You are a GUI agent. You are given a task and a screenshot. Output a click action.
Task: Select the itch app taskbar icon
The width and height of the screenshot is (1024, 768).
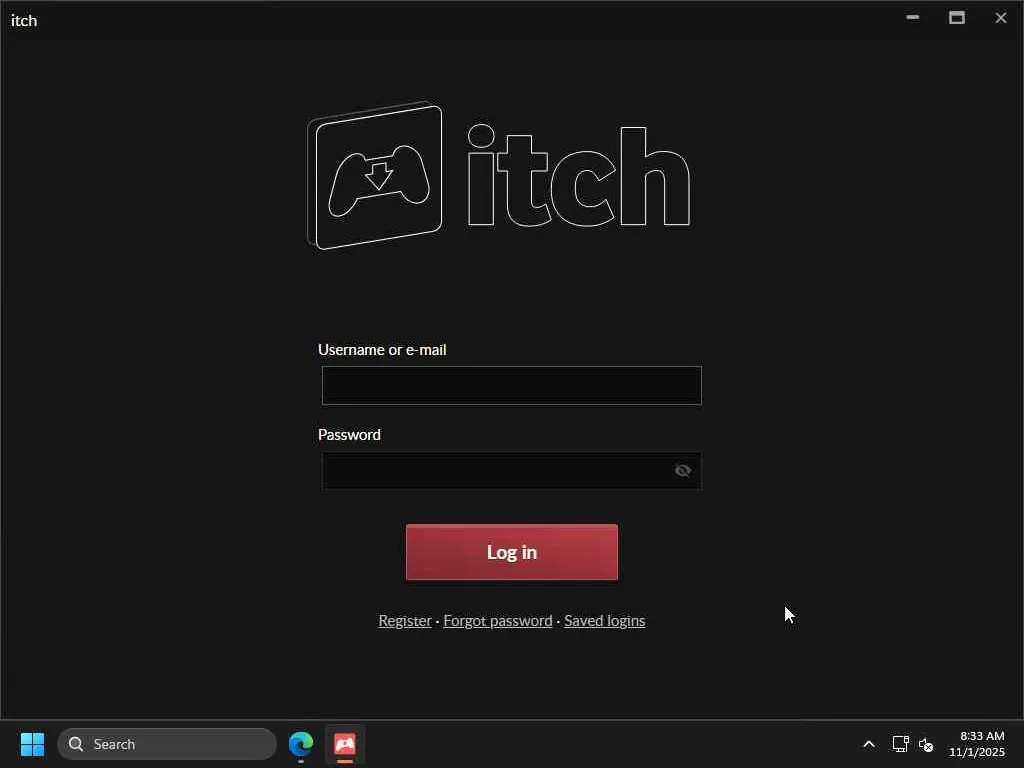pos(345,744)
